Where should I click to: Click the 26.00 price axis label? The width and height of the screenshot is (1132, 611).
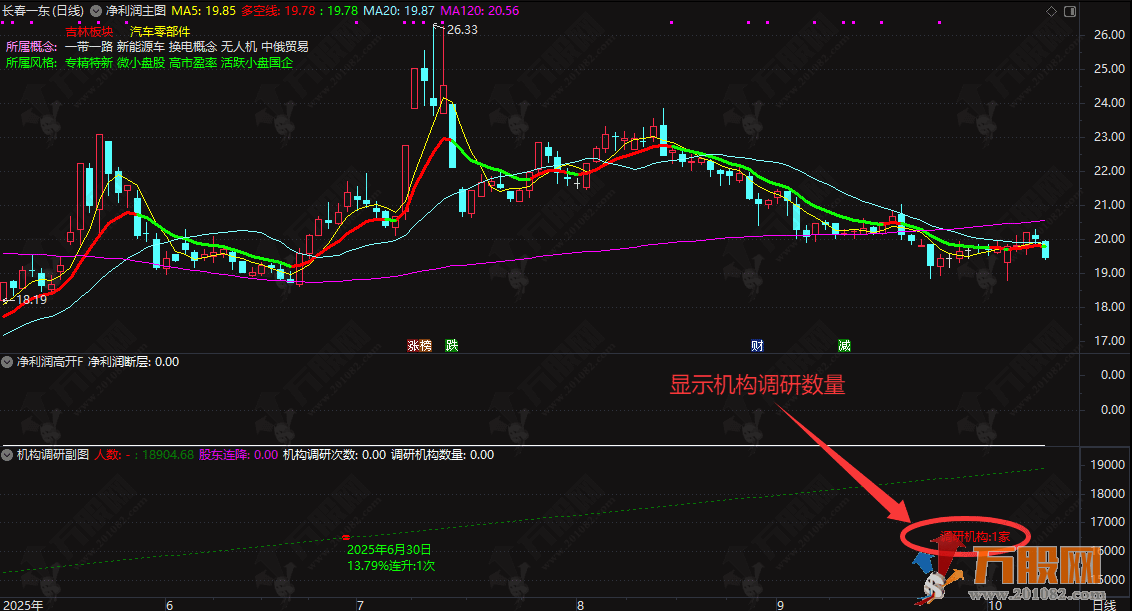(1110, 34)
